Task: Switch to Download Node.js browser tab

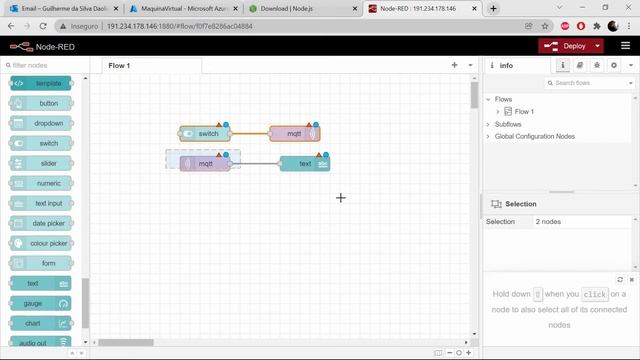Action: (303, 9)
